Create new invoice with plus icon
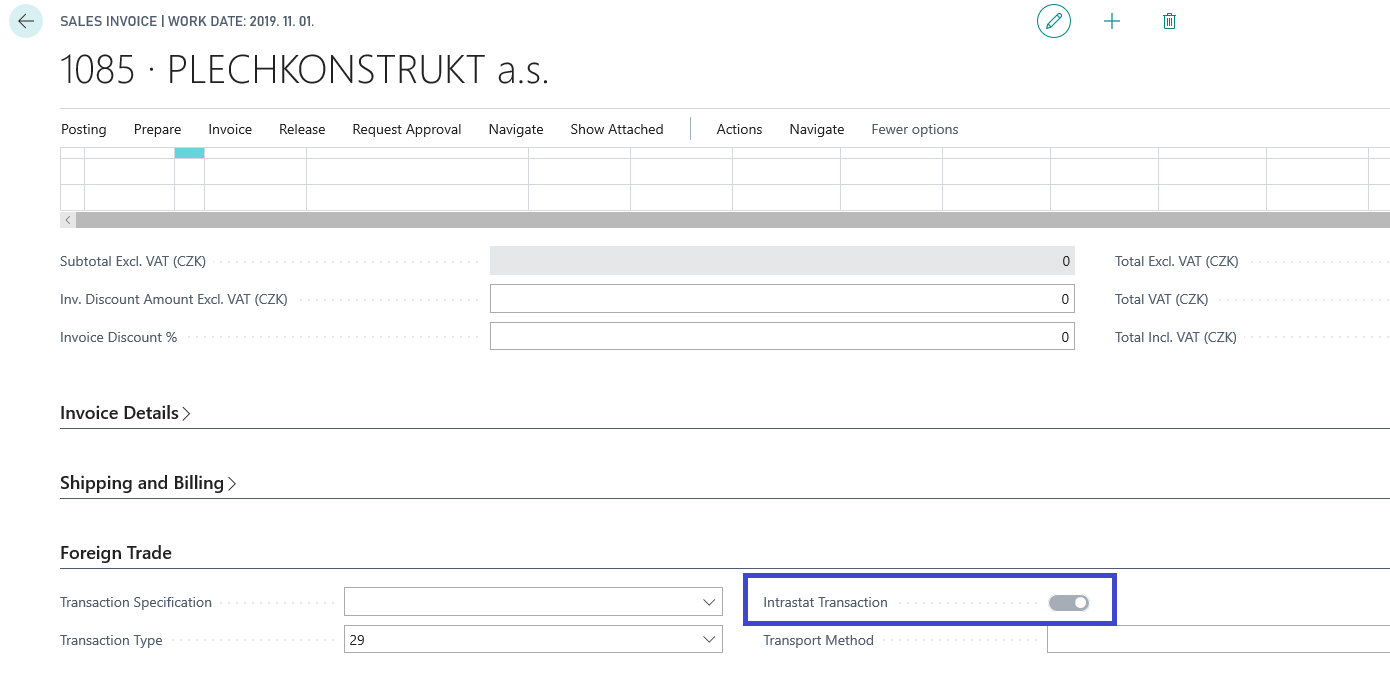 click(1112, 21)
